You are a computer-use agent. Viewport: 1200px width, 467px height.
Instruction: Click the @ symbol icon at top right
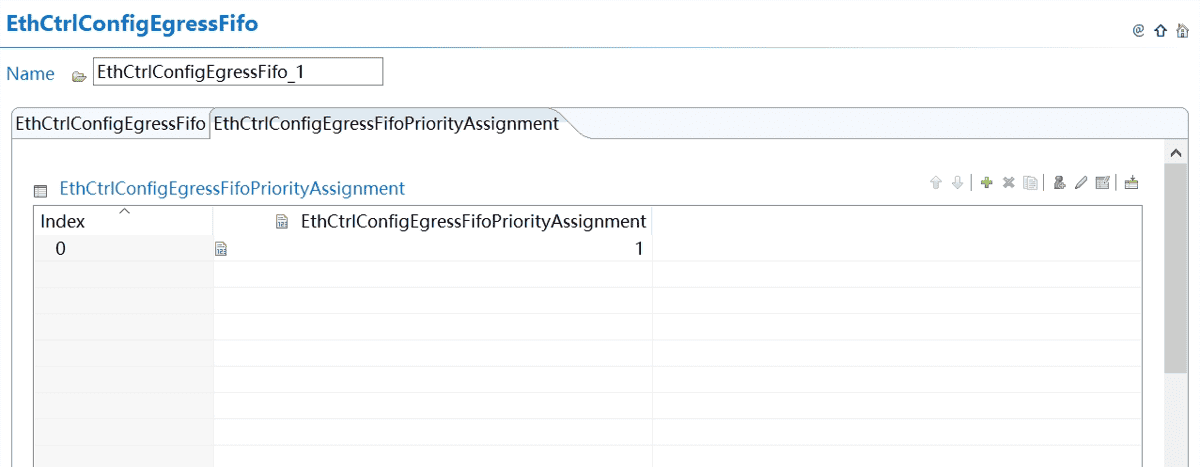(1138, 31)
